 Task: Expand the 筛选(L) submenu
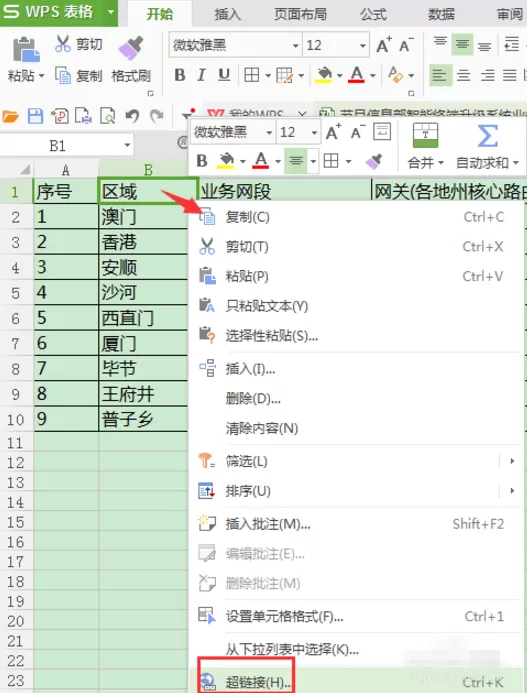tap(356, 461)
